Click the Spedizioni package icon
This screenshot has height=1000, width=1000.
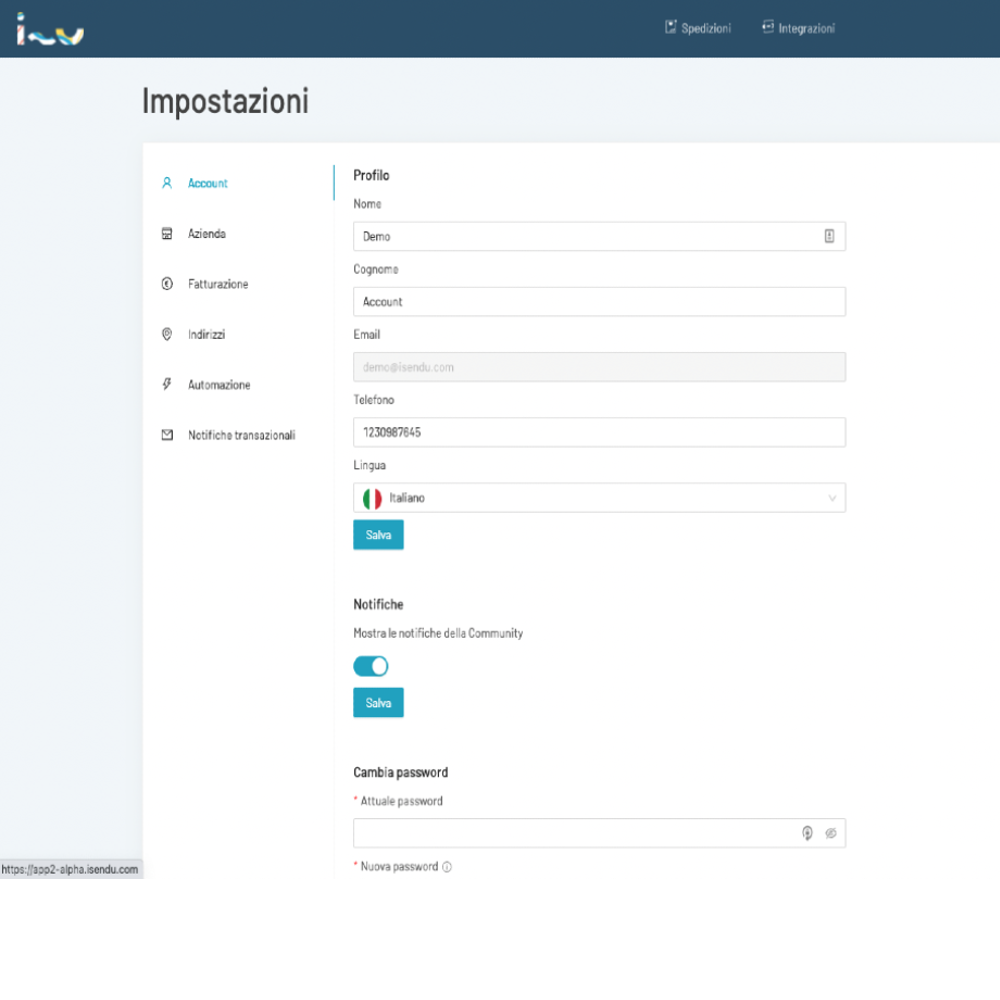[670, 27]
